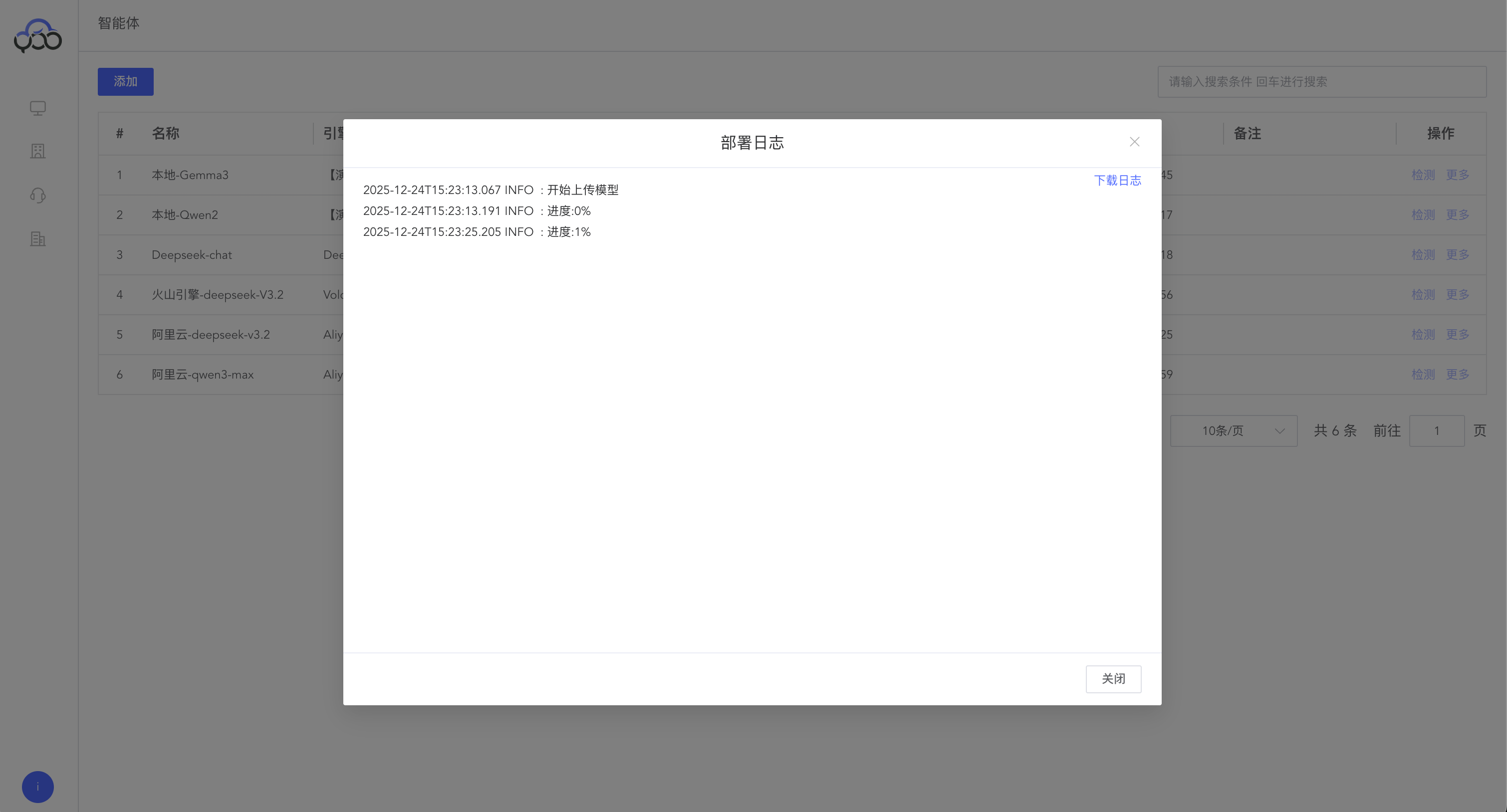Click 检测 for 火山引擎-deepseek-V3.2 row
1507x812 pixels.
pyautogui.click(x=1423, y=295)
